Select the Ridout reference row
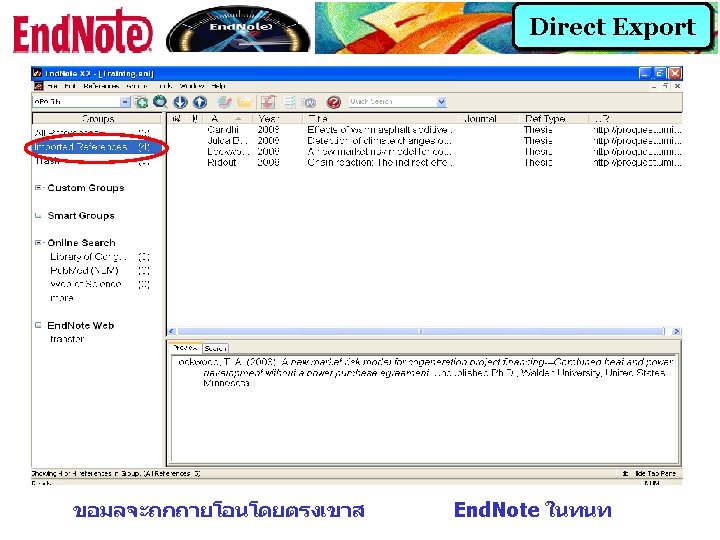The image size is (720, 540). (x=424, y=163)
